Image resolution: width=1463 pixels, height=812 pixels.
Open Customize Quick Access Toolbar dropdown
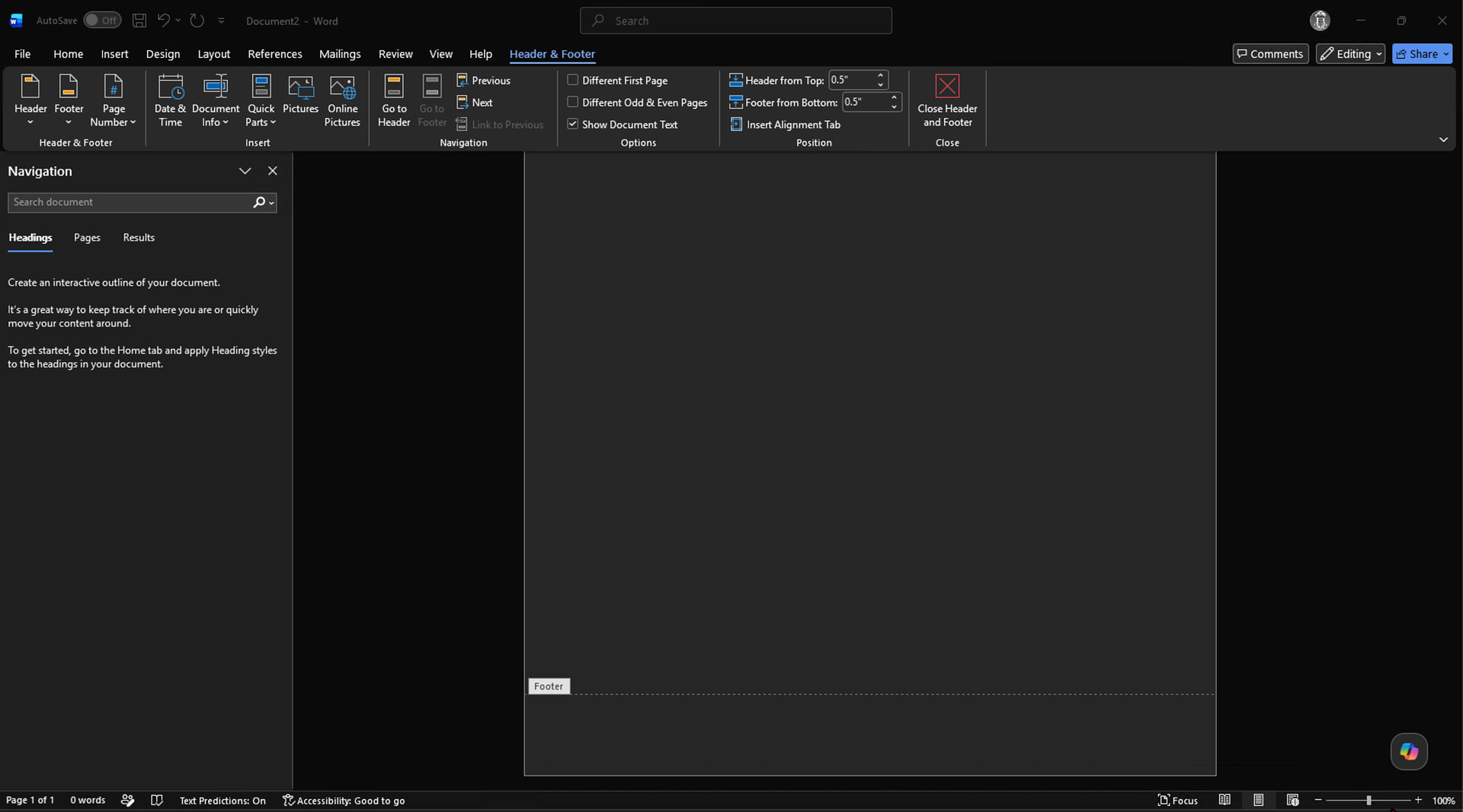[x=221, y=21]
